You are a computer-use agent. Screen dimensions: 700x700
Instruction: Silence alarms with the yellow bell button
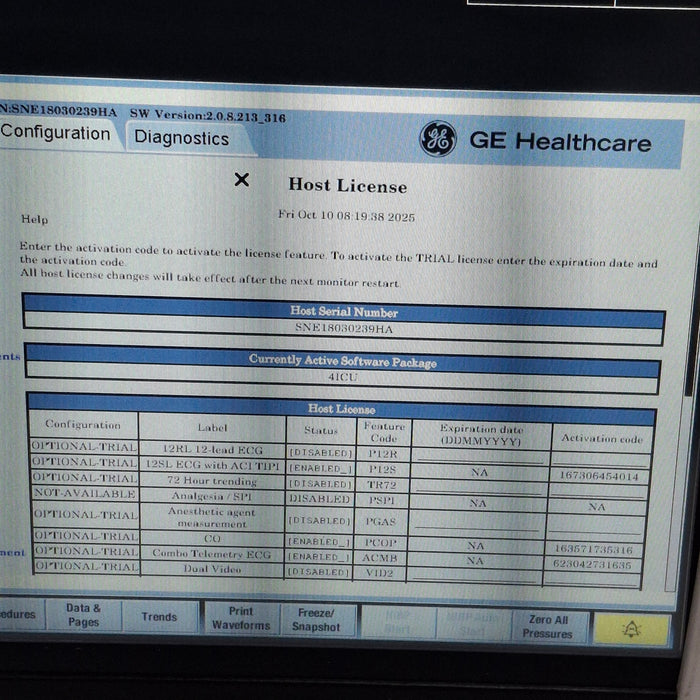(x=631, y=629)
